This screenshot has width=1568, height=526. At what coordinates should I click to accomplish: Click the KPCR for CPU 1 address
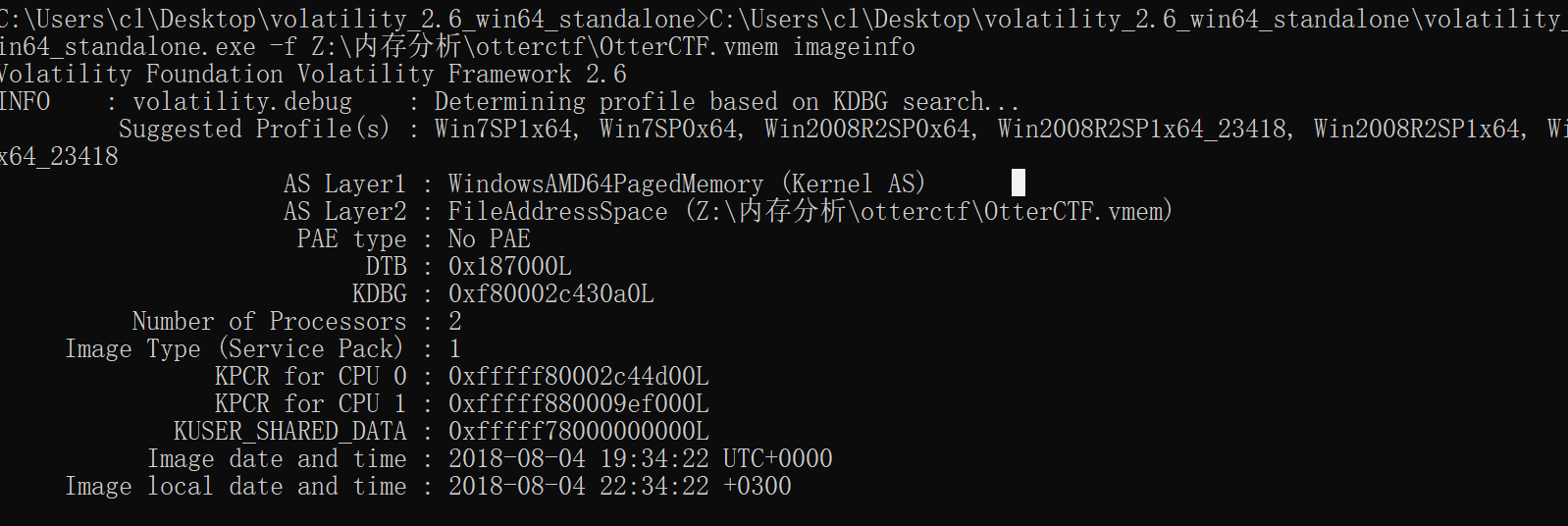(x=578, y=403)
